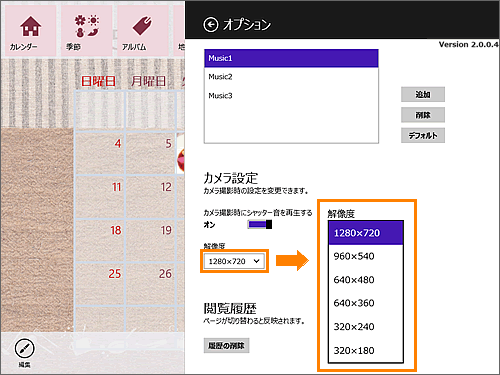Image resolution: width=500 pixels, height=375 pixels.
Task: Click calendar day 19
Action: (151, 241)
